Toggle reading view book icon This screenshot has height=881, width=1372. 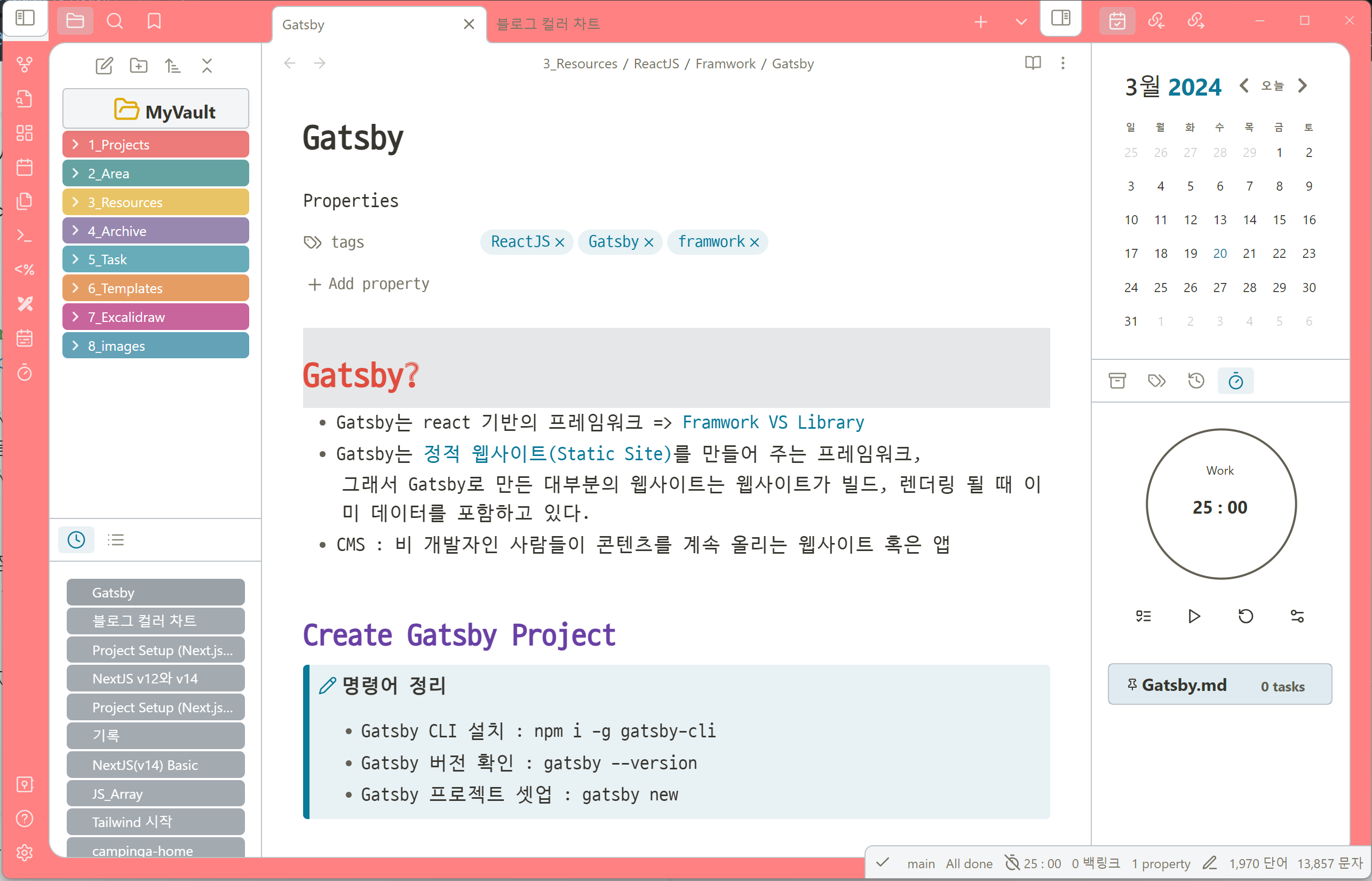pyautogui.click(x=1033, y=63)
